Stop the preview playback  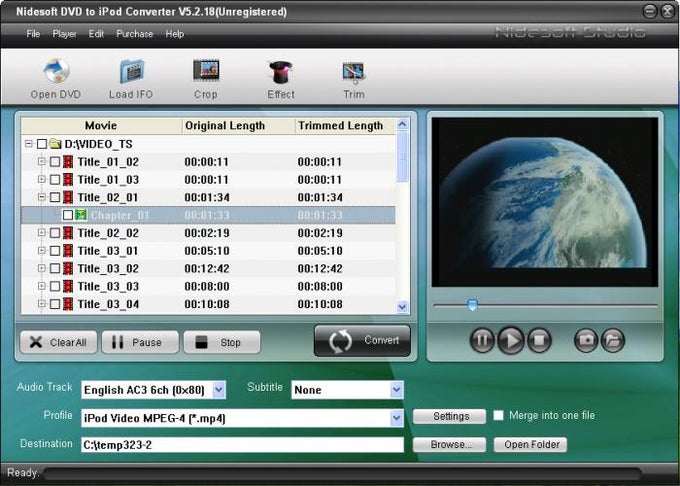point(539,340)
